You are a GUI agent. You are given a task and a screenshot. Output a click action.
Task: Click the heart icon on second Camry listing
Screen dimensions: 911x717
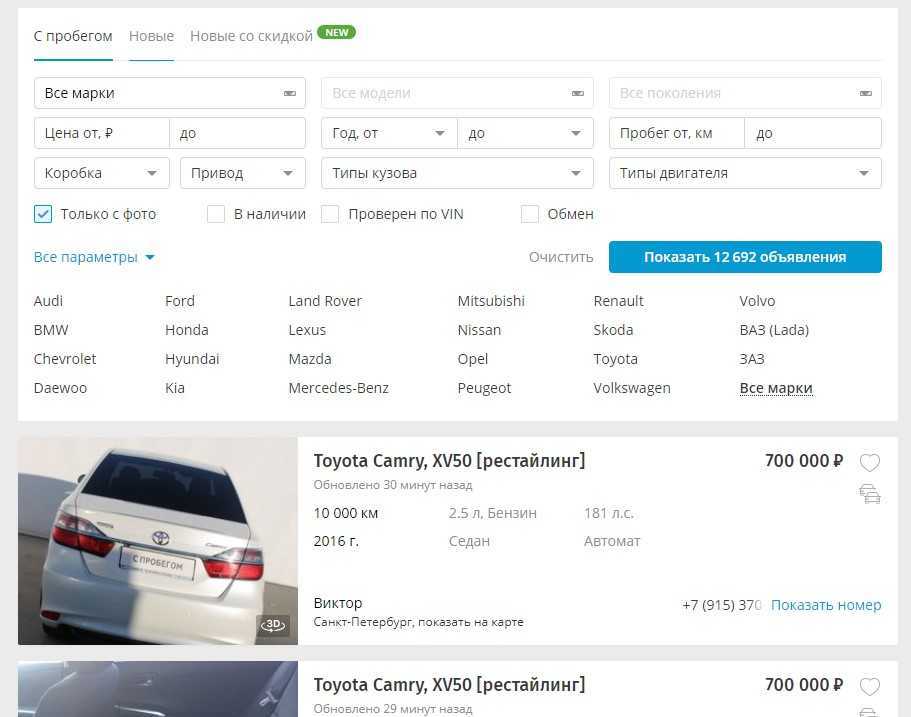(x=870, y=687)
